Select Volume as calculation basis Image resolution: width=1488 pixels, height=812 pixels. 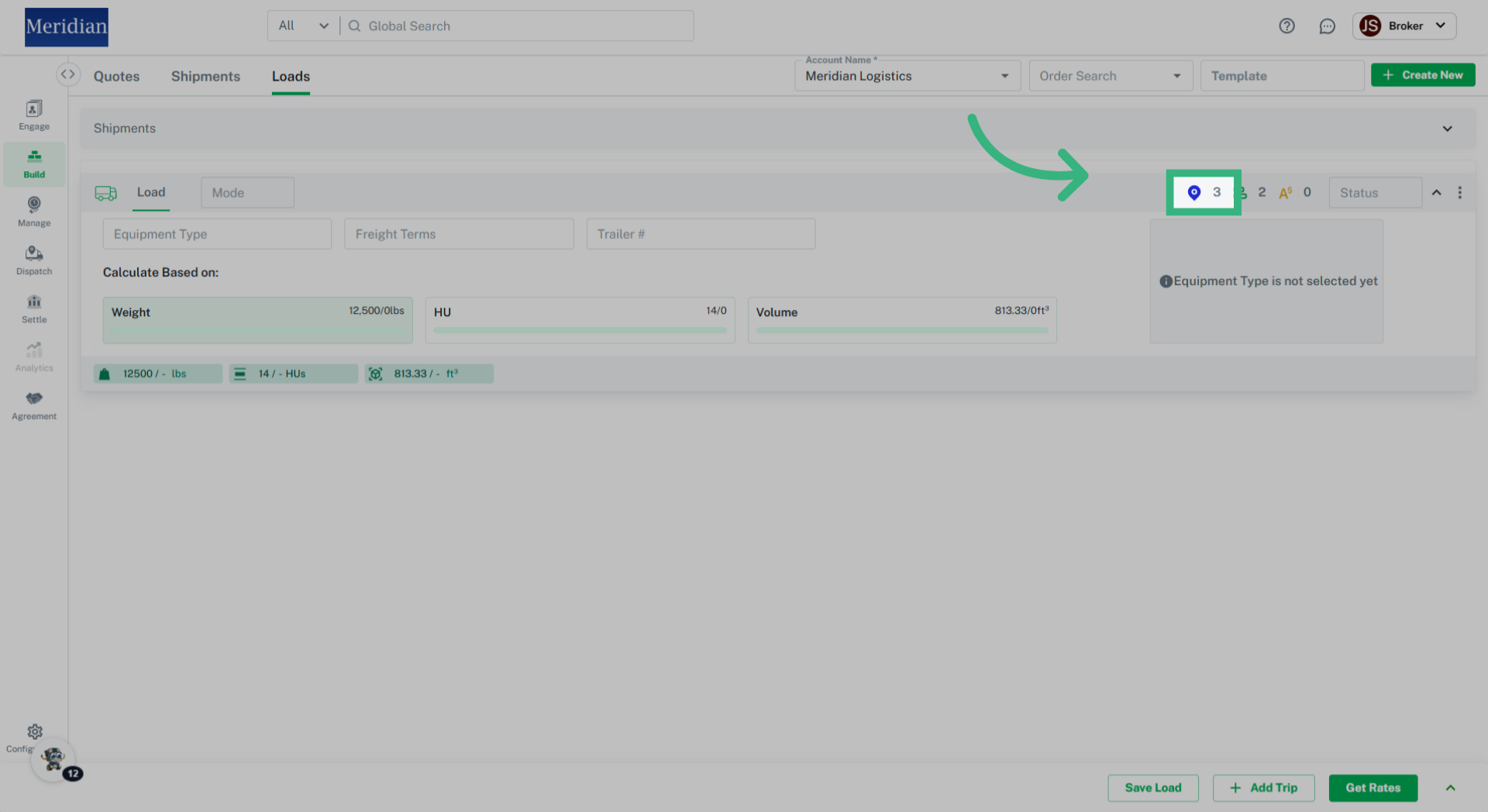[x=902, y=320]
